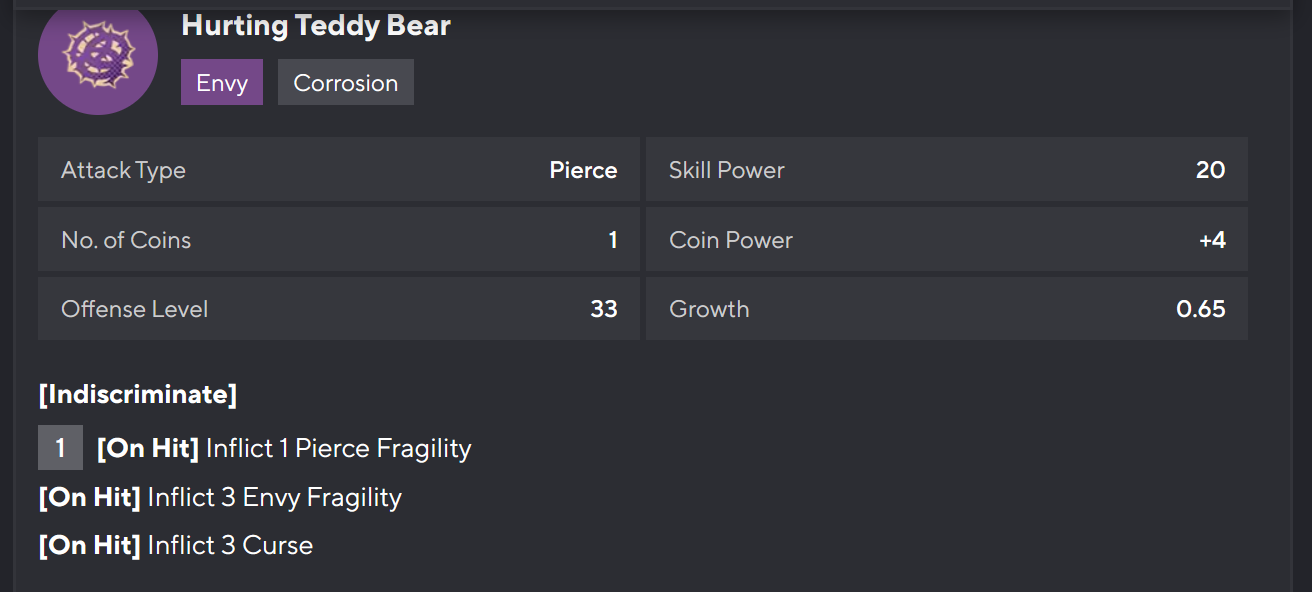Screen dimensions: 1312x592
Task: Click the Attack Type label
Action: [123, 170]
